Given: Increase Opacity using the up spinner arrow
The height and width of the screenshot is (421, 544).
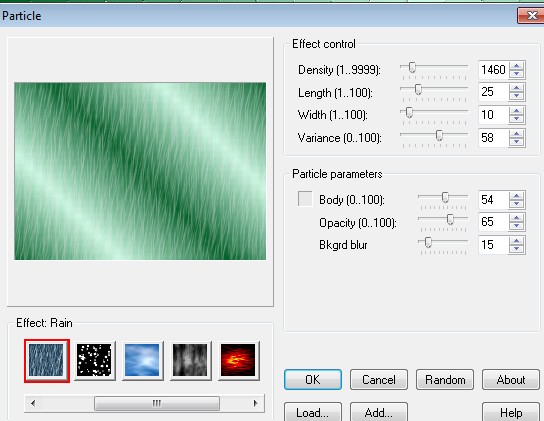Looking at the screenshot, I should 517,218.
